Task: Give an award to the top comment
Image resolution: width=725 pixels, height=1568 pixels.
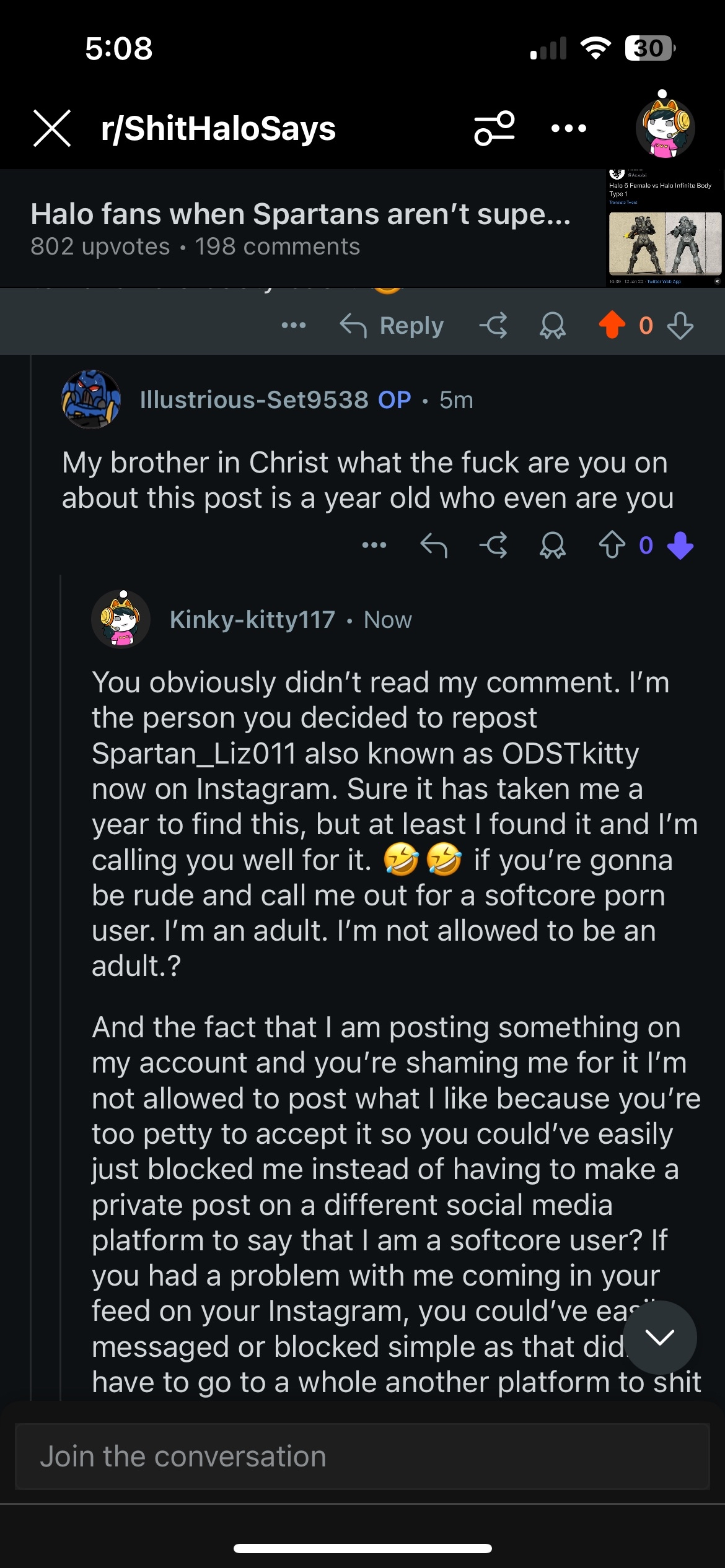Action: pyautogui.click(x=552, y=325)
